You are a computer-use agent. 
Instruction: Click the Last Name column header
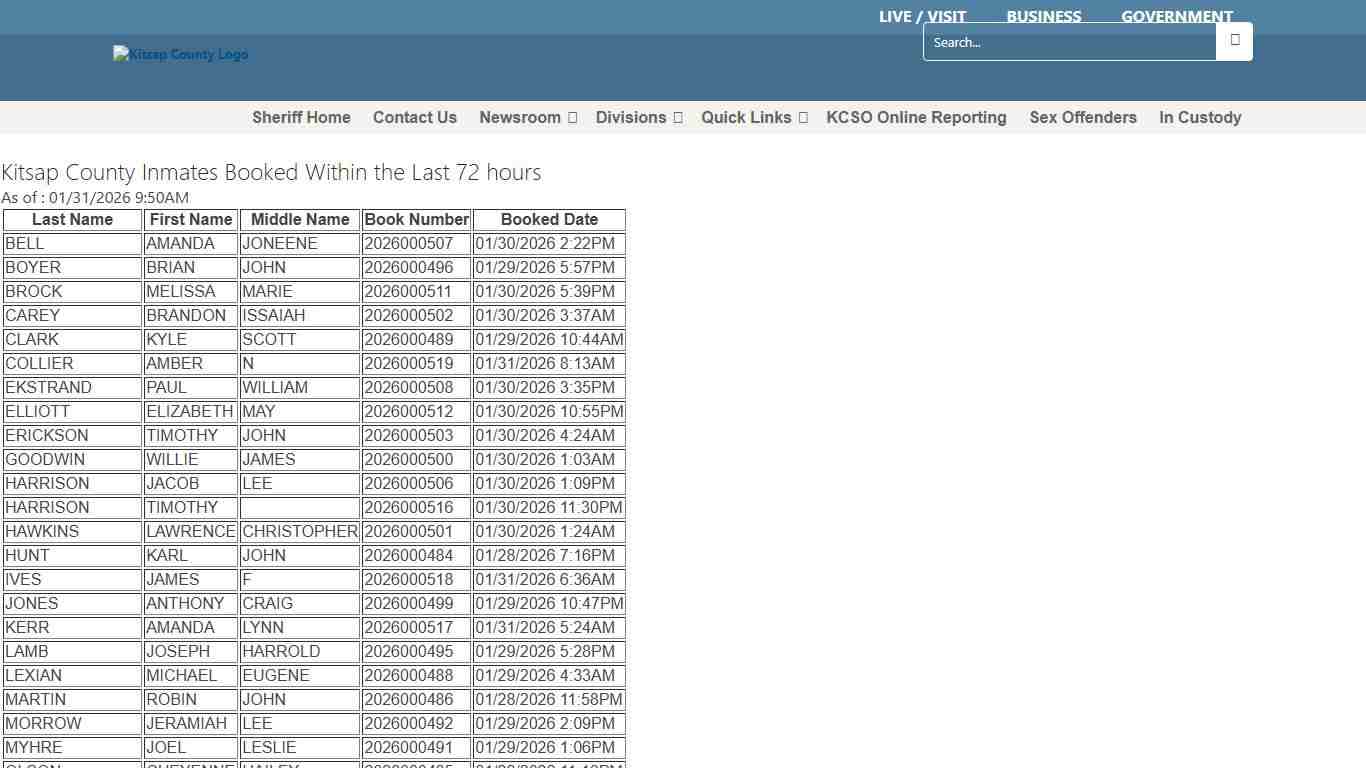[71, 219]
